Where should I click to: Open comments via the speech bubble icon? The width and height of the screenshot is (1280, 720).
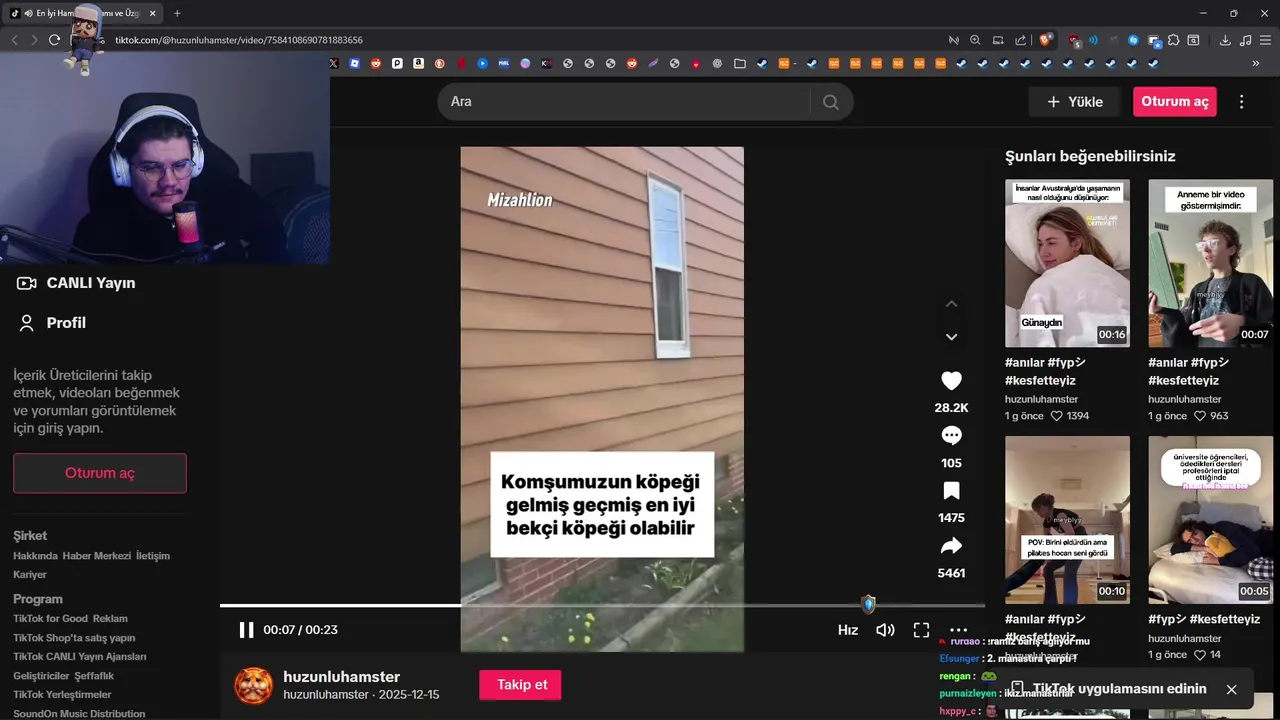coord(951,435)
